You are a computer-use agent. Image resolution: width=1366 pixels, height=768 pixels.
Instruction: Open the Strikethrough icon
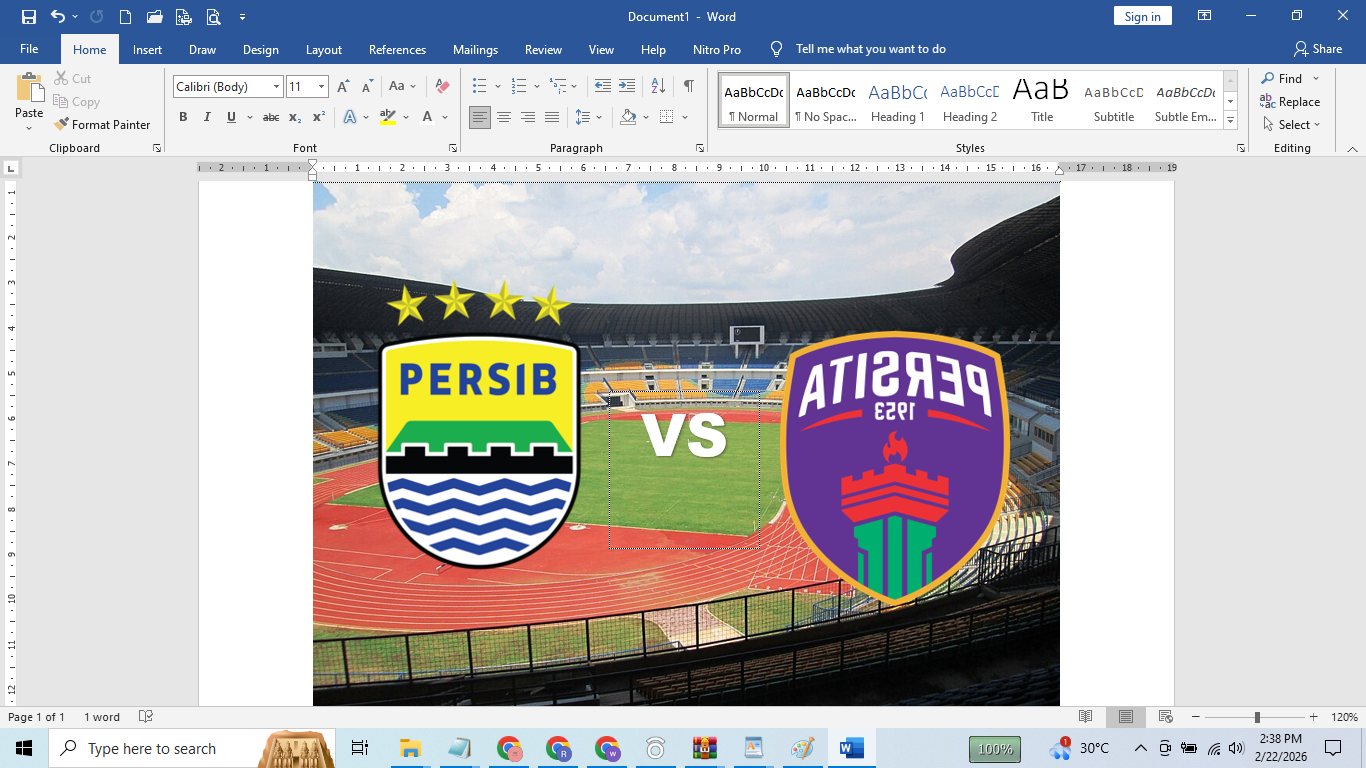(x=270, y=117)
